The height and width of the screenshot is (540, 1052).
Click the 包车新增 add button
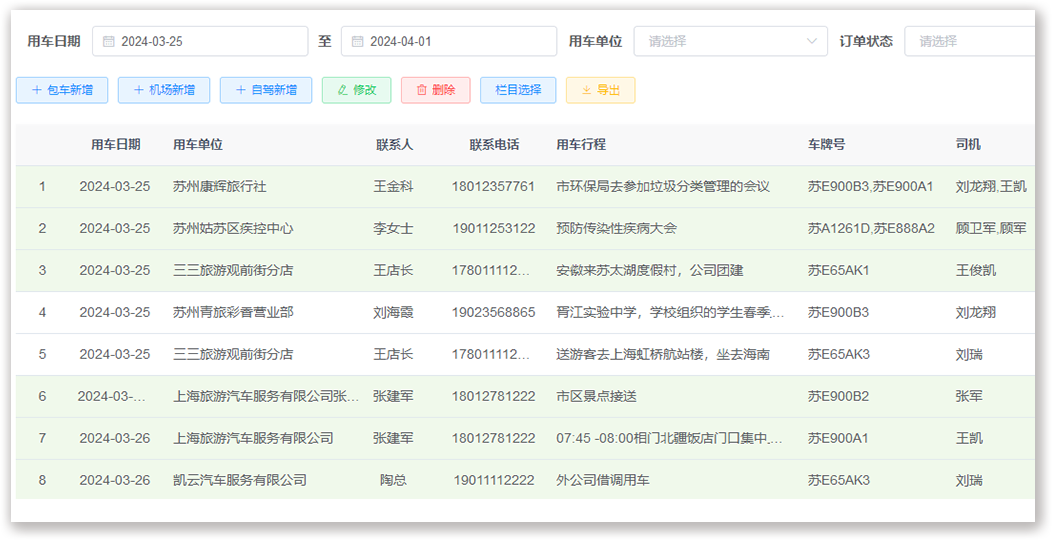tap(62, 90)
